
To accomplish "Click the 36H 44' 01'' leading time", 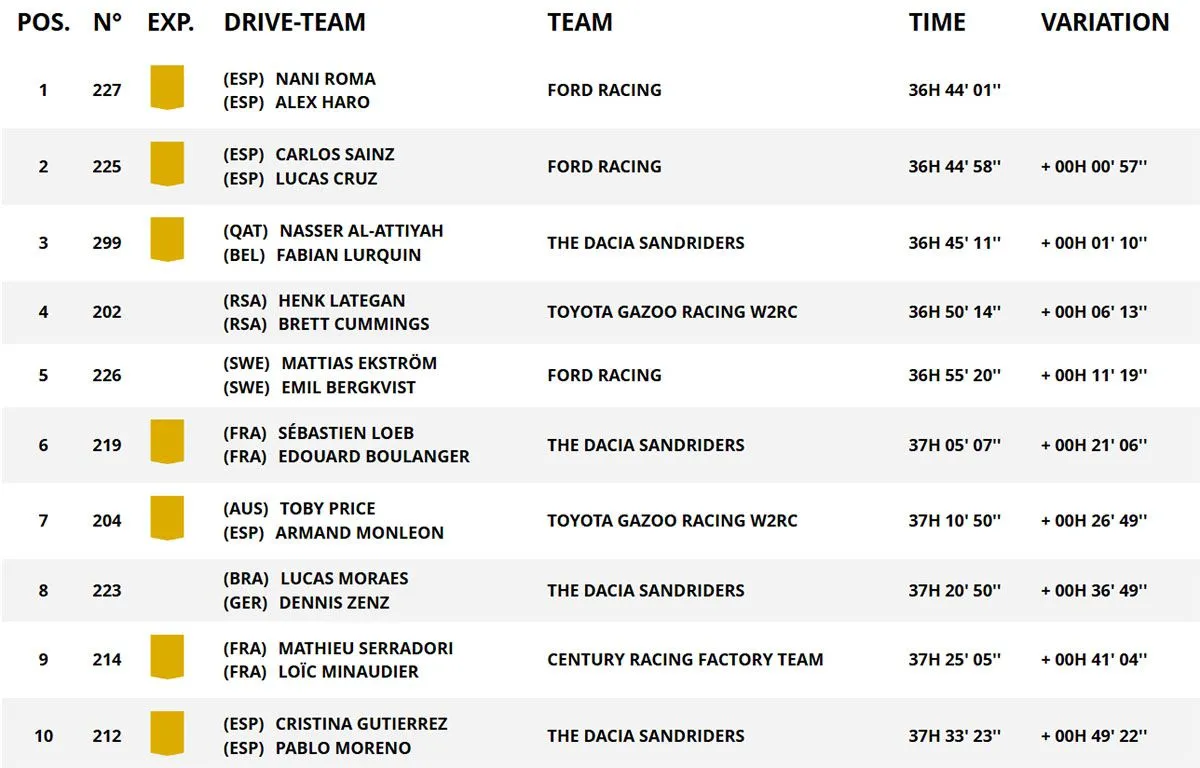I will (x=954, y=90).
